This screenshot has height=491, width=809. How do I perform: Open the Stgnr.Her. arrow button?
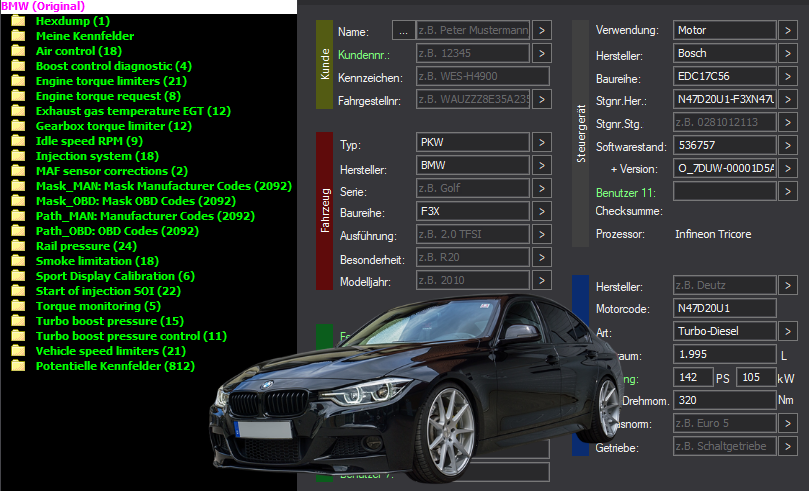pyautogui.click(x=788, y=100)
